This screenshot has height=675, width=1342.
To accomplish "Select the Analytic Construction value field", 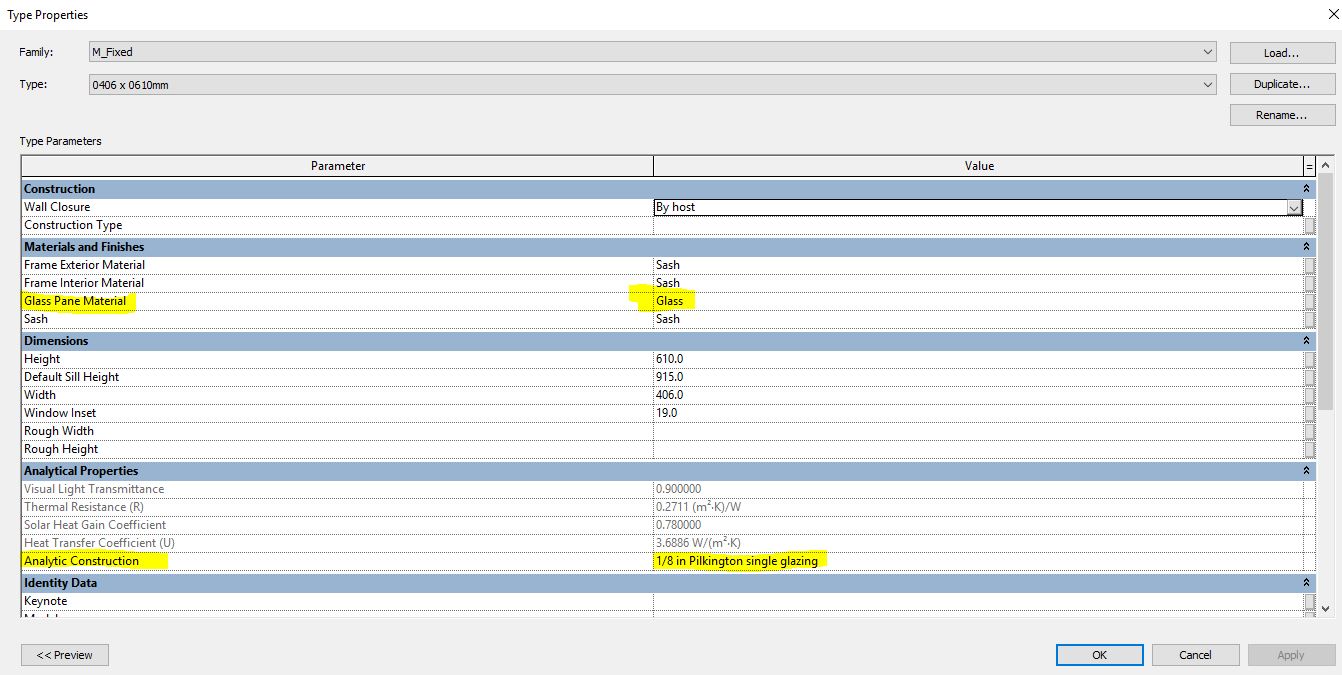I will 978,561.
